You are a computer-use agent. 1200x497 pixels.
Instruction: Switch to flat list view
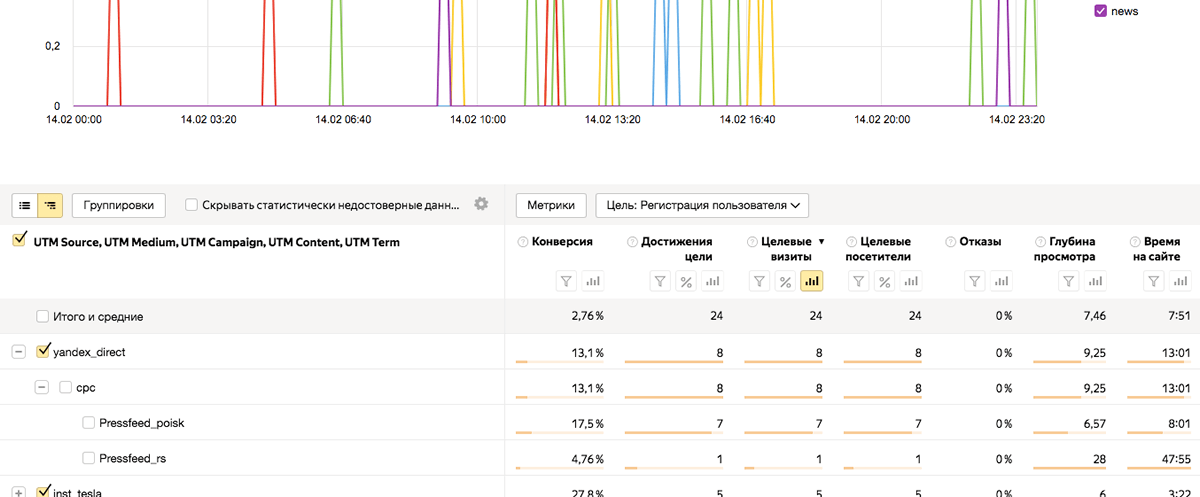click(25, 205)
